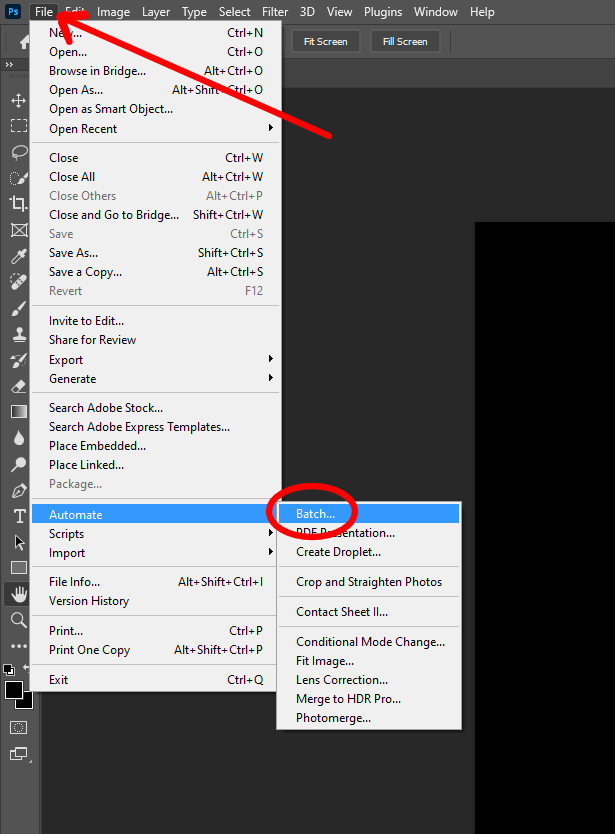The height and width of the screenshot is (834, 615).
Task: Choose Print One Copy
Action: [154, 650]
